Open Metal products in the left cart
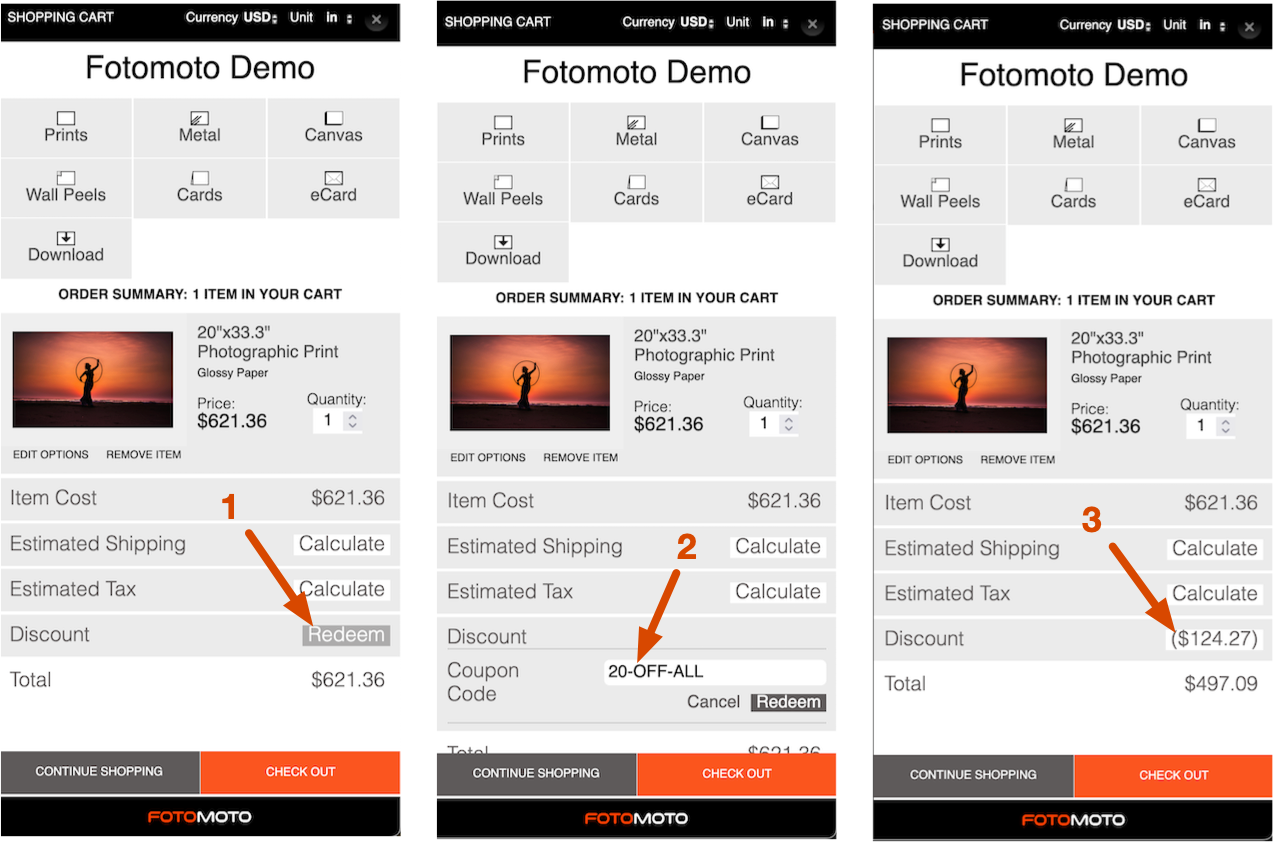Viewport: 1273px width, 842px height. (x=200, y=127)
